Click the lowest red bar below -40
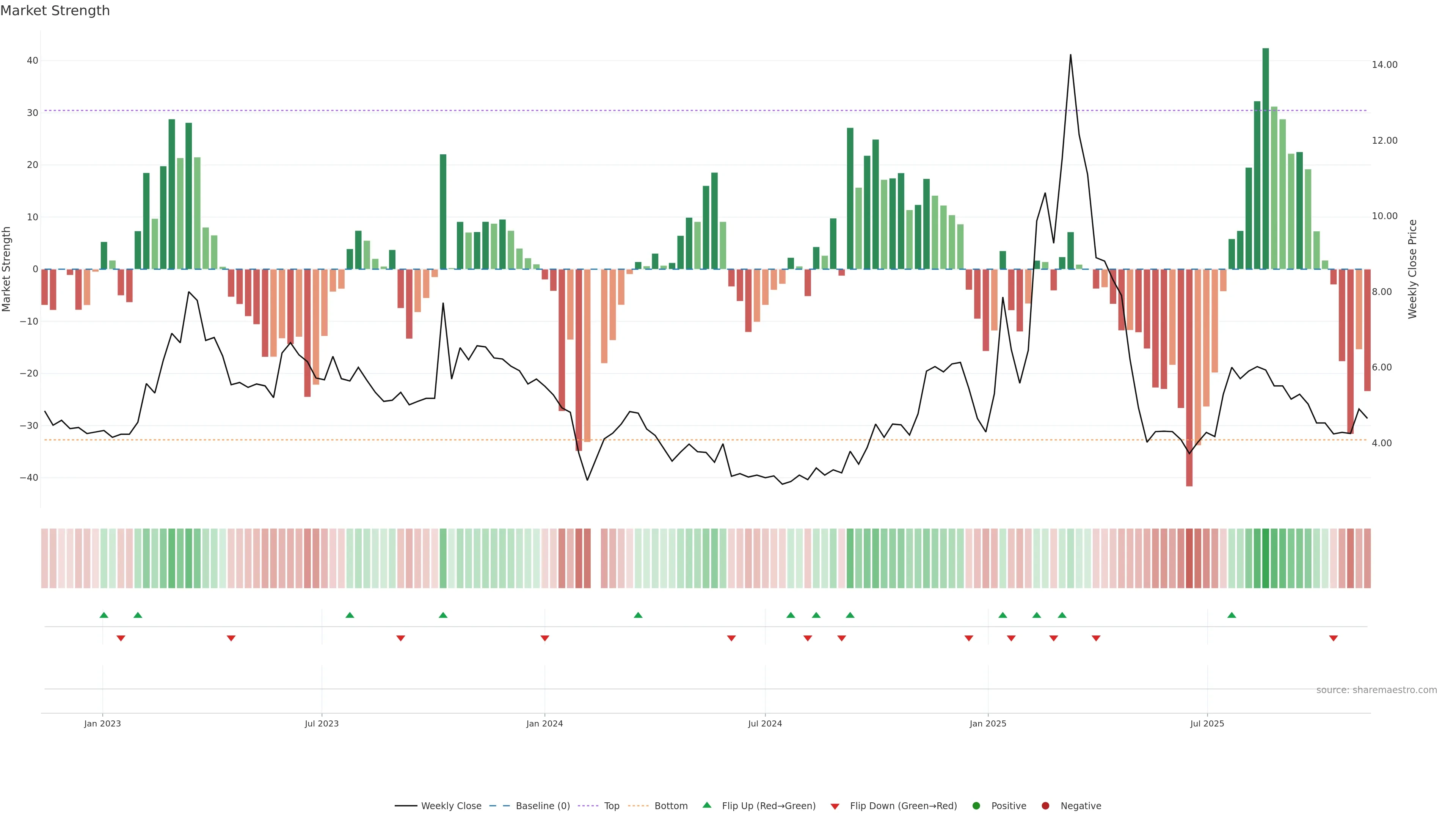 click(x=1189, y=378)
